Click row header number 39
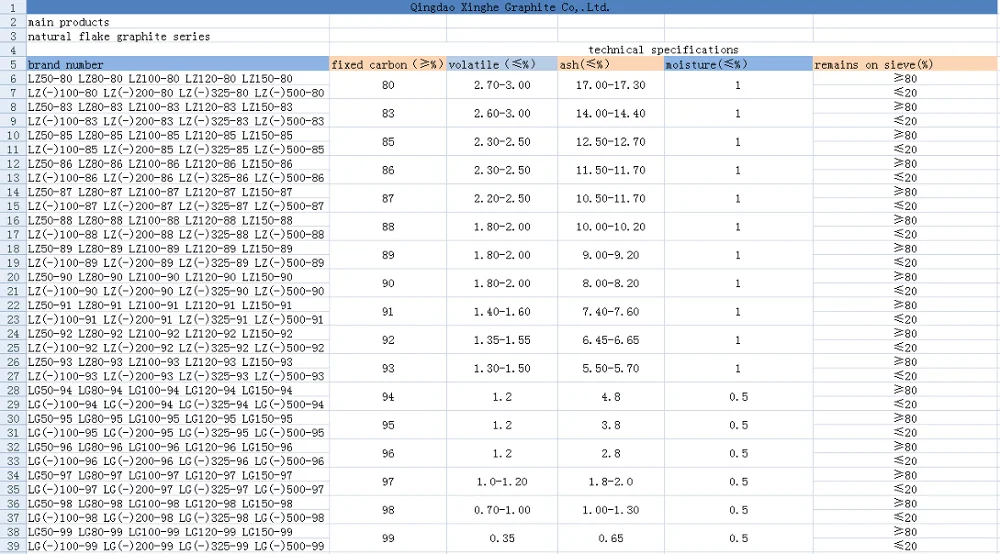This screenshot has width=1000, height=554. tap(13, 546)
